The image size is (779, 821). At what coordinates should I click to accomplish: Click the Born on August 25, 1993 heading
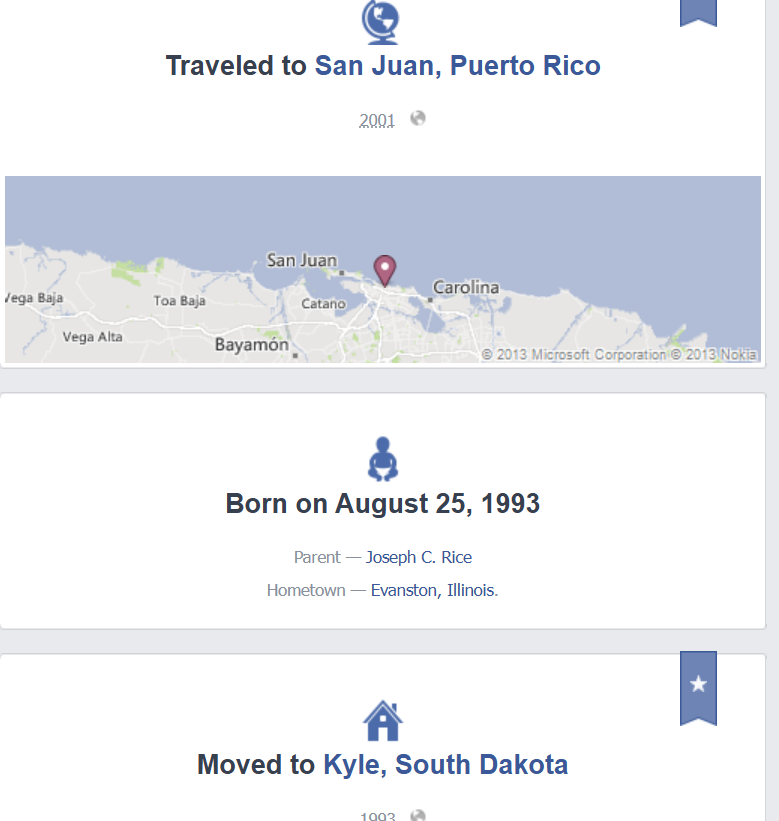coord(383,504)
